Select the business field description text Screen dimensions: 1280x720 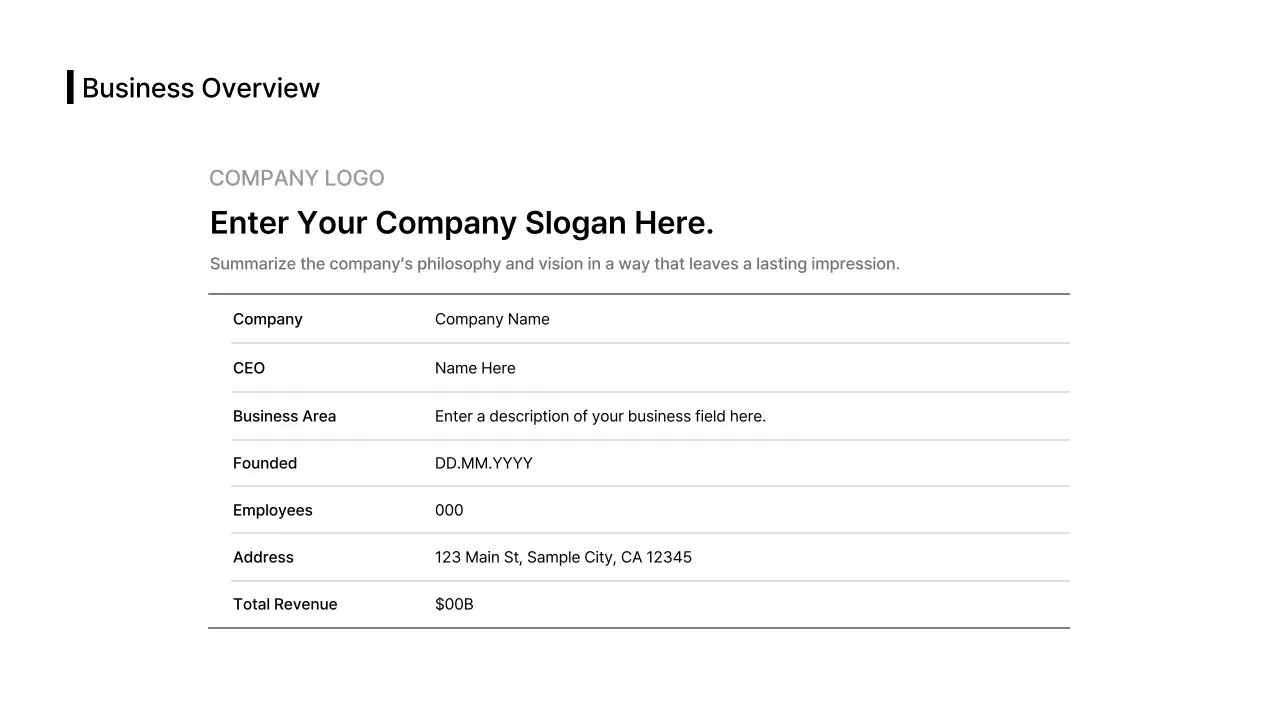600,416
